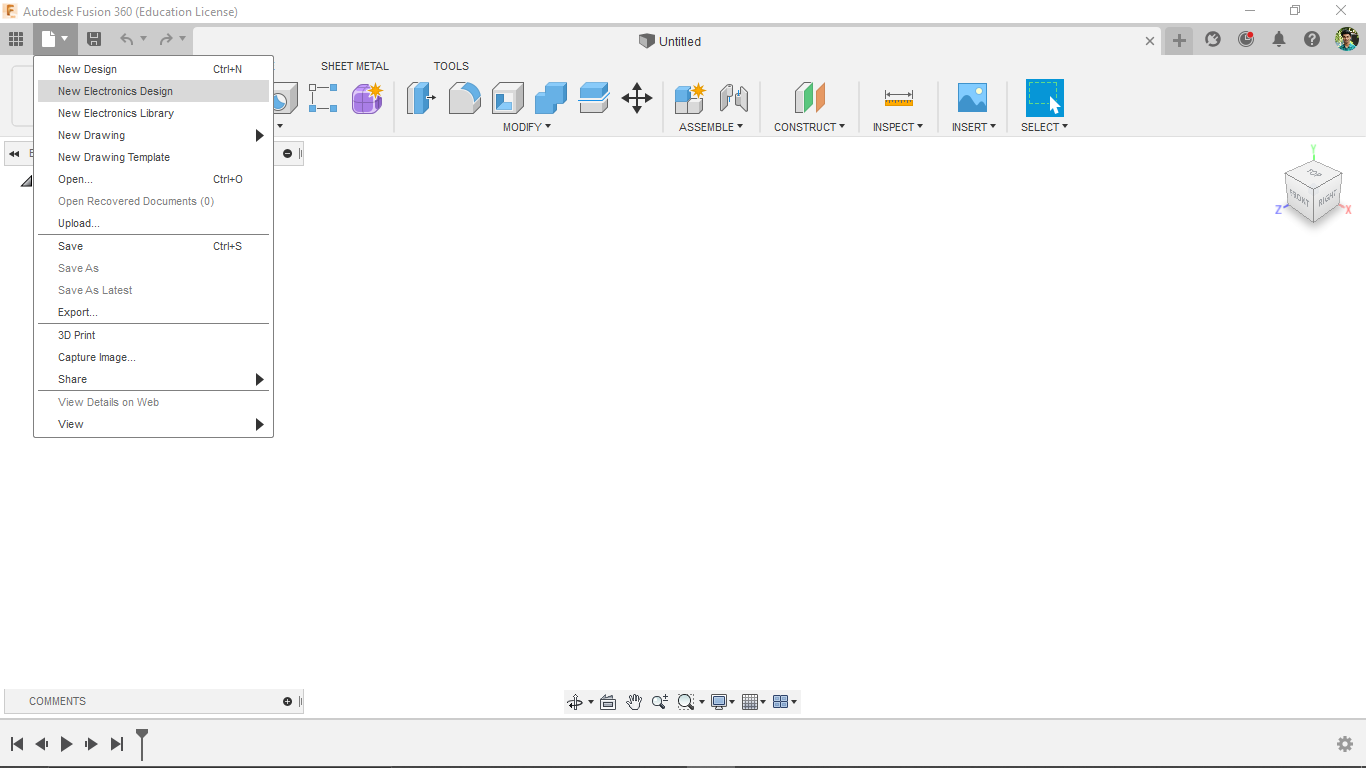Choose New Drawing Template
This screenshot has height=768, width=1366.
click(154, 157)
